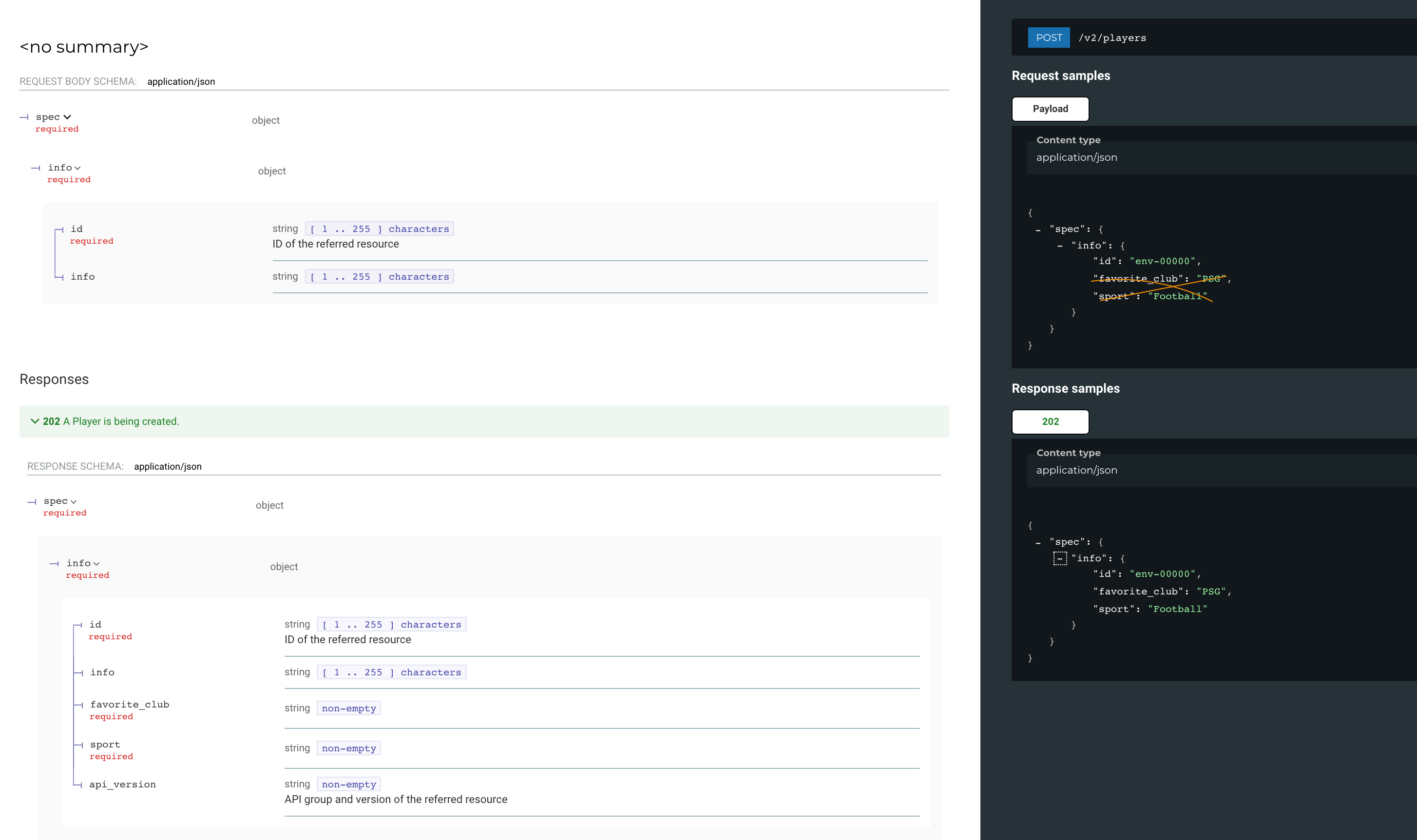Select the 202 response sample tab

[x=1050, y=421]
